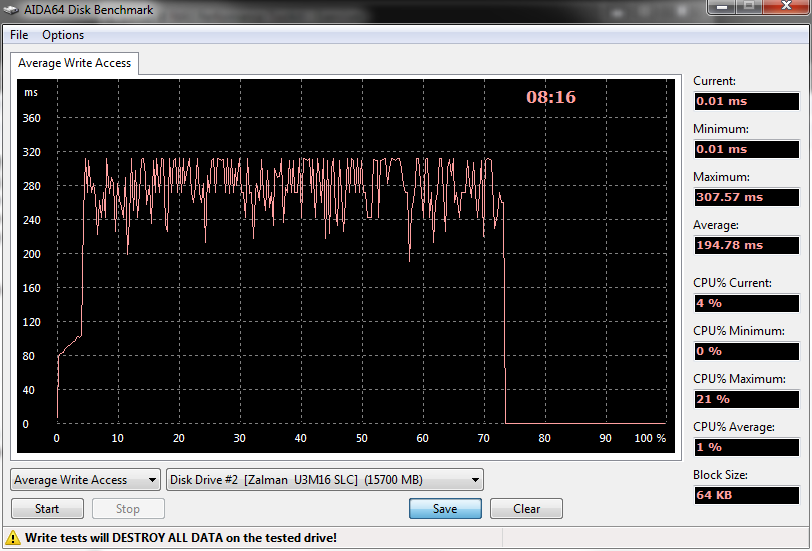The width and height of the screenshot is (812, 551).
Task: Click the Average 194.78 ms value field
Action: click(x=745, y=245)
